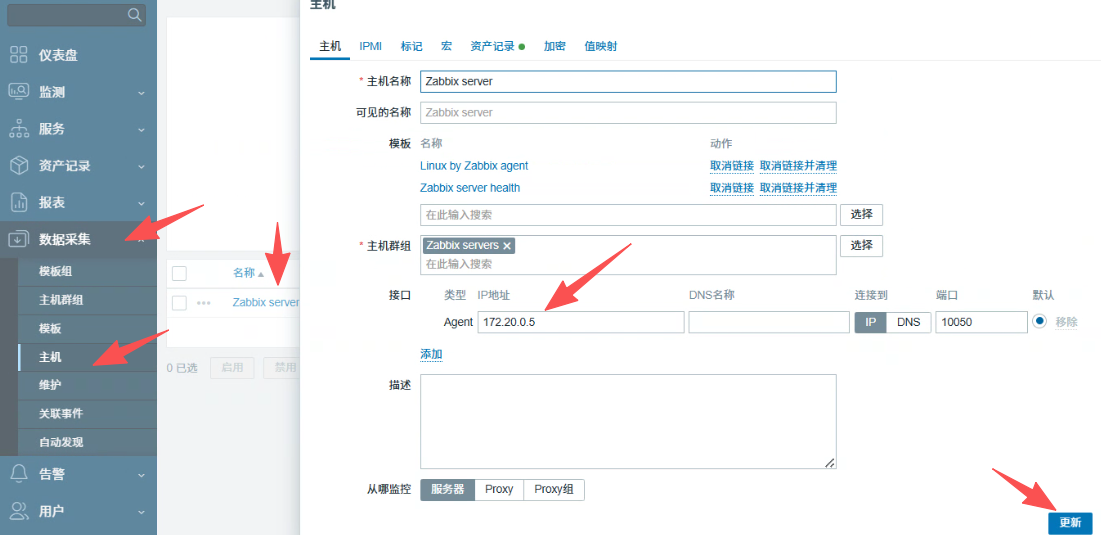Click the Agent IP地址 field

(581, 322)
